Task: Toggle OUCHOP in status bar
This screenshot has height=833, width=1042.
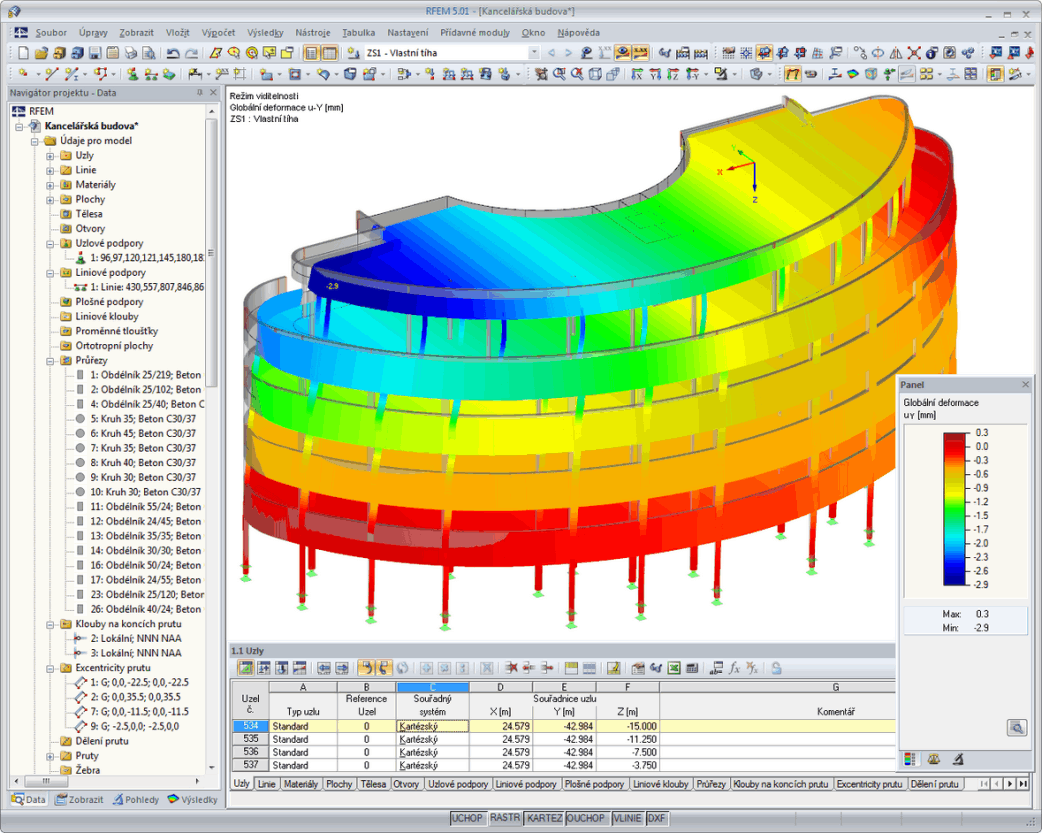Action: [x=585, y=818]
